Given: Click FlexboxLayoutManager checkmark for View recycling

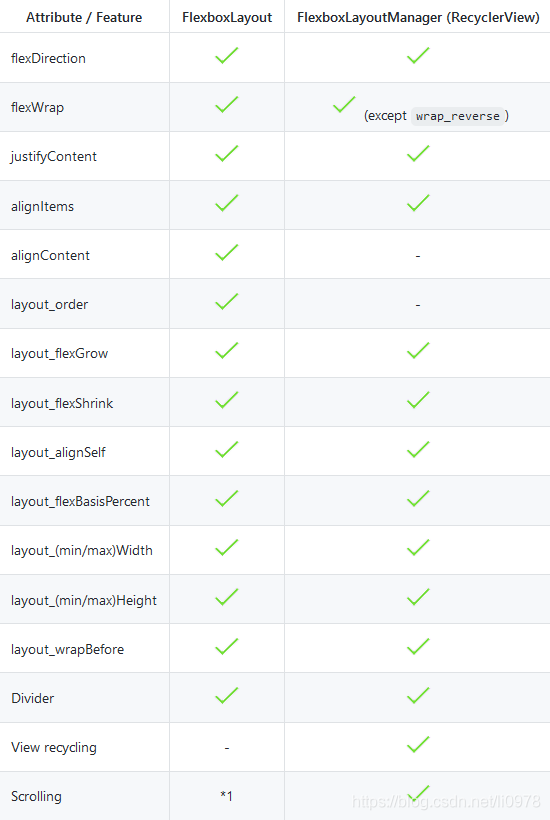Looking at the screenshot, I should pos(418,745).
